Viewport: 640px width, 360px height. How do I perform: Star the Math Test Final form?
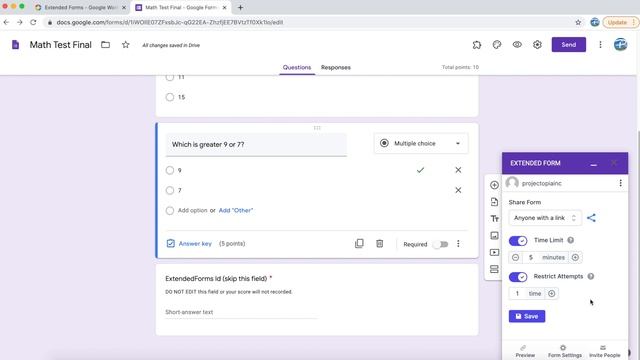pyautogui.click(x=126, y=45)
